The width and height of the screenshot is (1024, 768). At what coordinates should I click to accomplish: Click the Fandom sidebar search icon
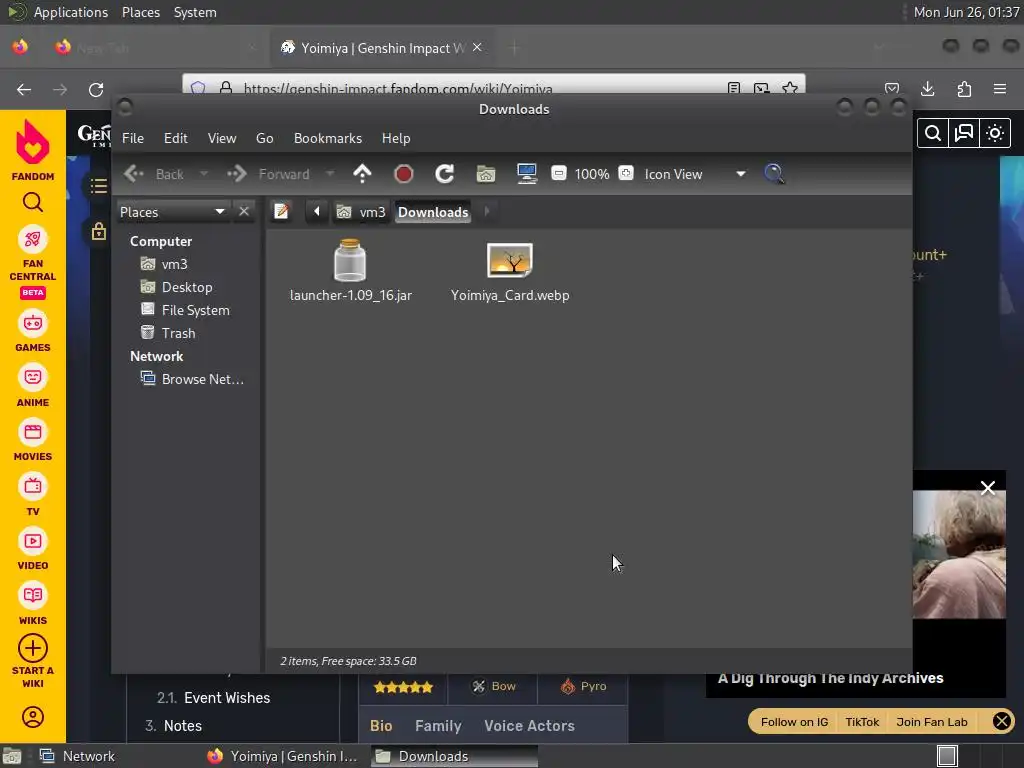point(33,202)
